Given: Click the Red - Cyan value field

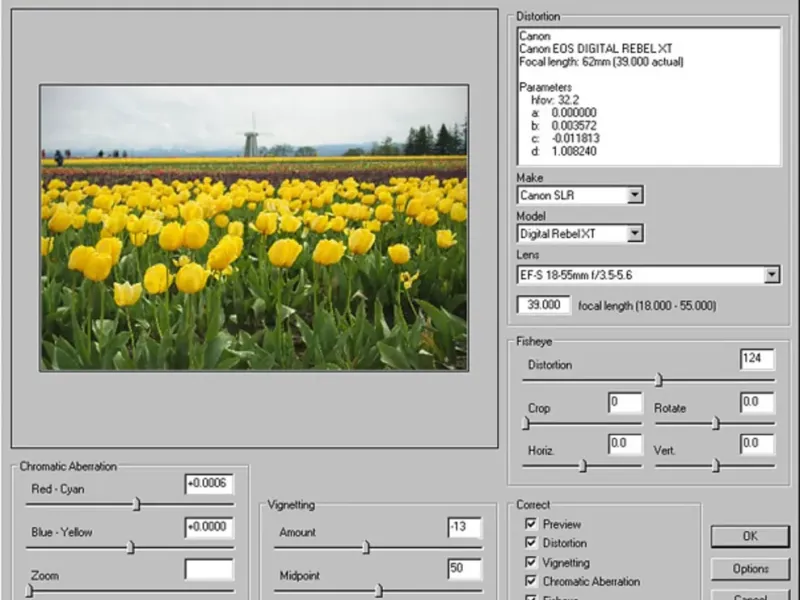Looking at the screenshot, I should point(209,484).
